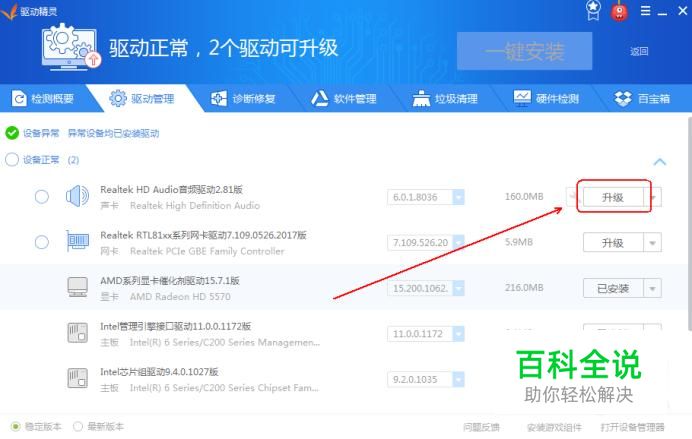The width and height of the screenshot is (692, 439).
Task: Click the motherboard icon for Intel芯片组驱动
Action: [x=77, y=378]
